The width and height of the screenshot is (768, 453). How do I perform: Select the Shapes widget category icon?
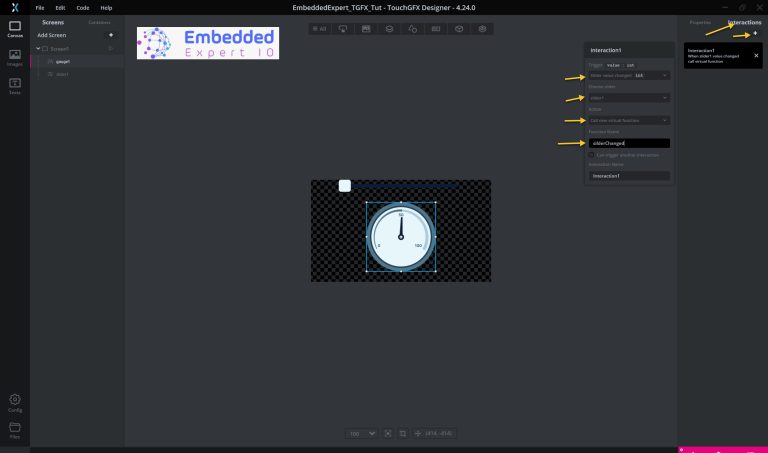pos(412,29)
